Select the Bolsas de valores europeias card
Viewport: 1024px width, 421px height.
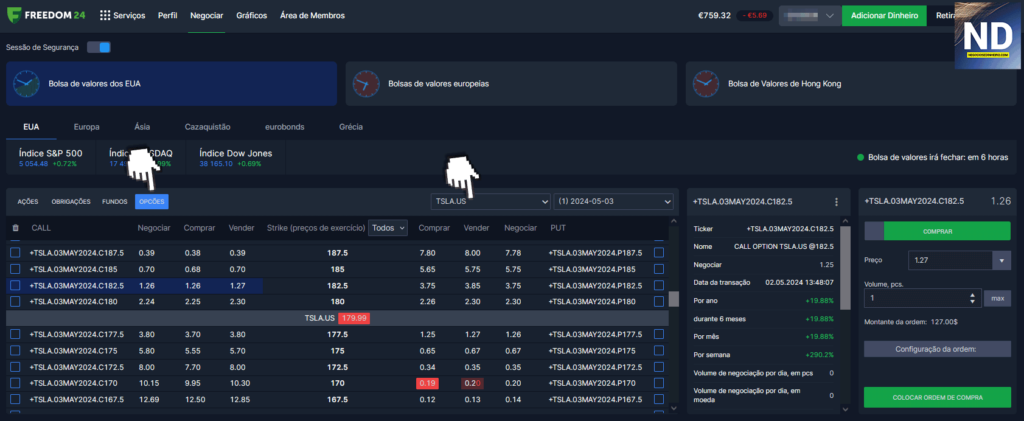pyautogui.click(x=511, y=84)
